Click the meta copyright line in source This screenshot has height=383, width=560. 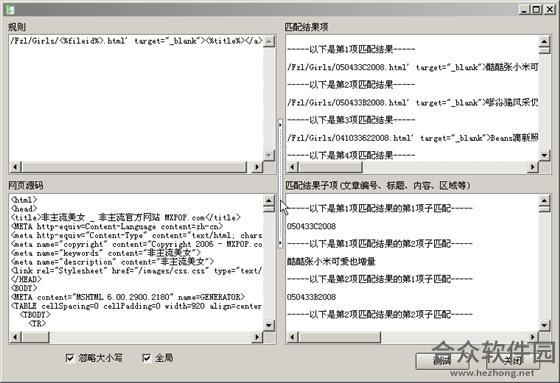[x=136, y=244]
